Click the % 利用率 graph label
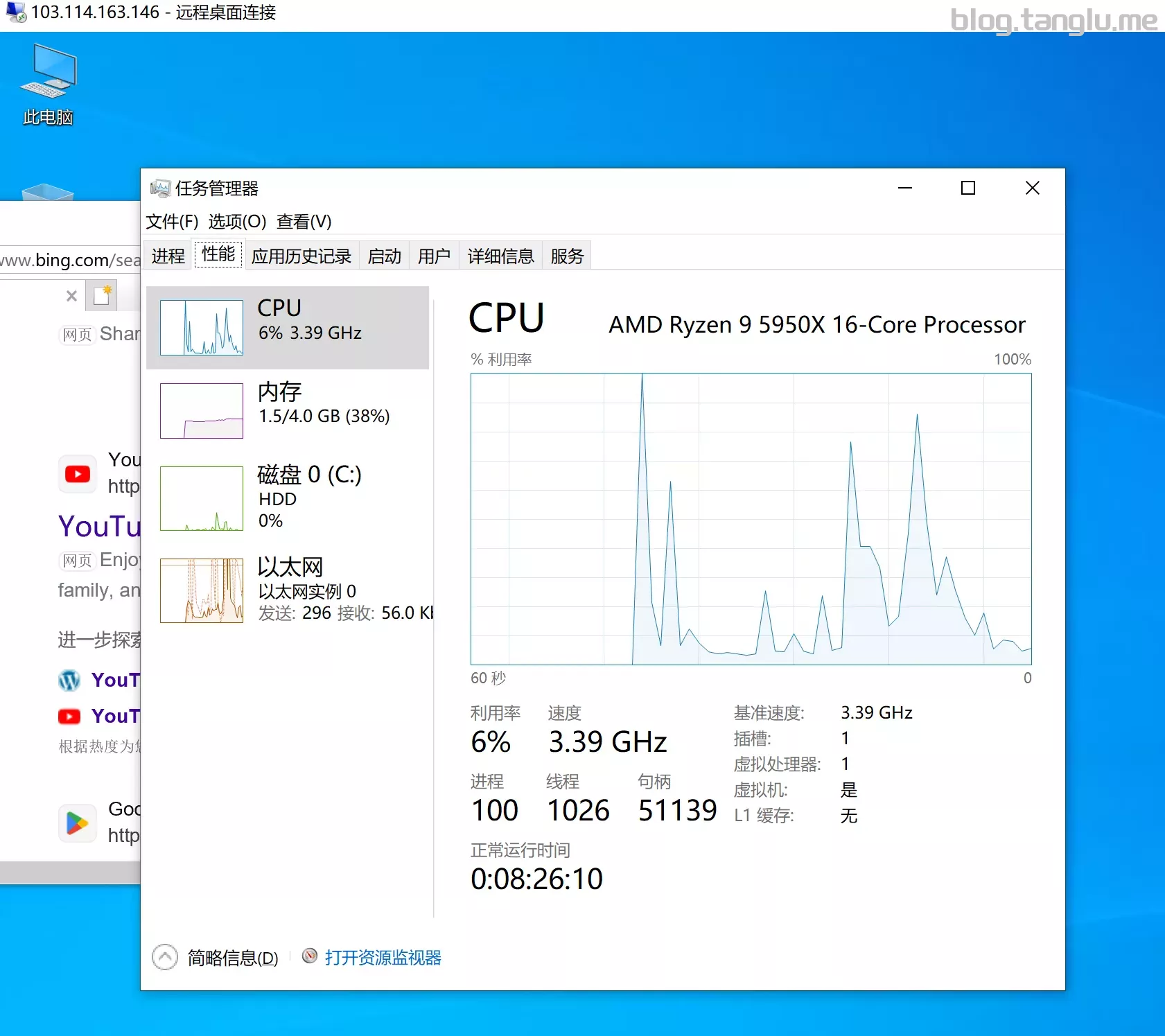The image size is (1165, 1036). click(x=501, y=360)
